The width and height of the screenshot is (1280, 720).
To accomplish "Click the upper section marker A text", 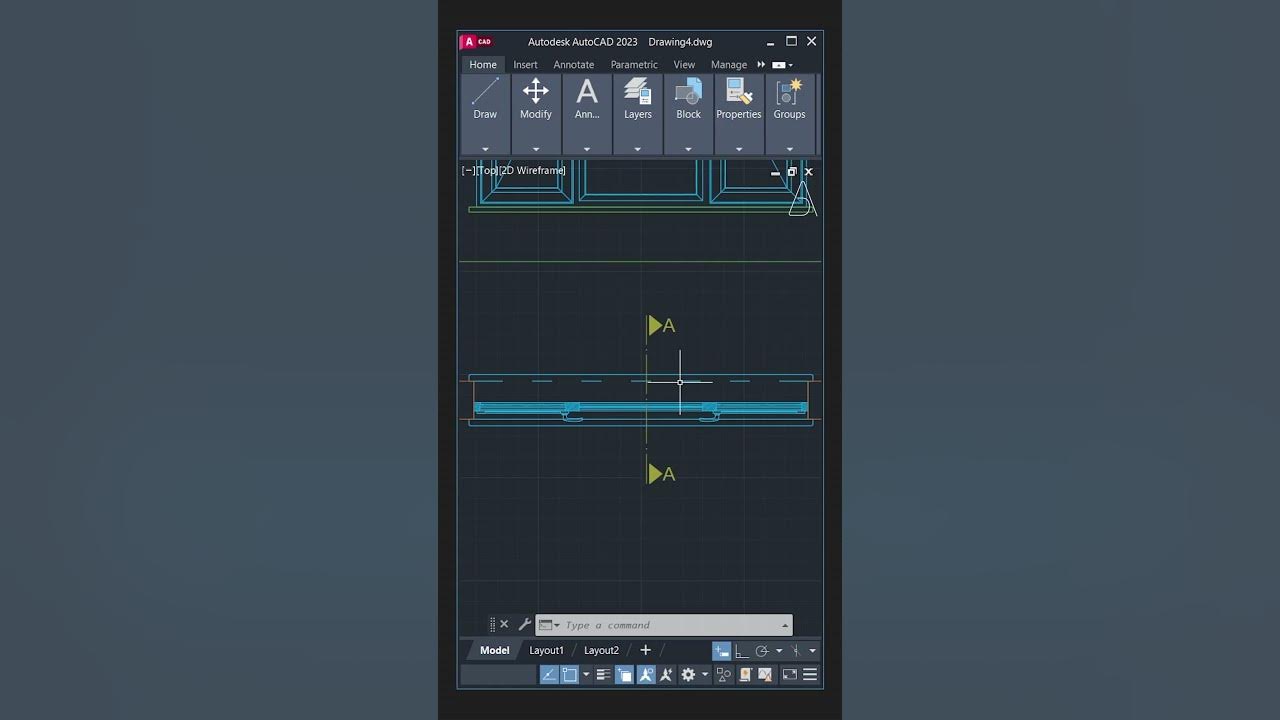I will 669,325.
